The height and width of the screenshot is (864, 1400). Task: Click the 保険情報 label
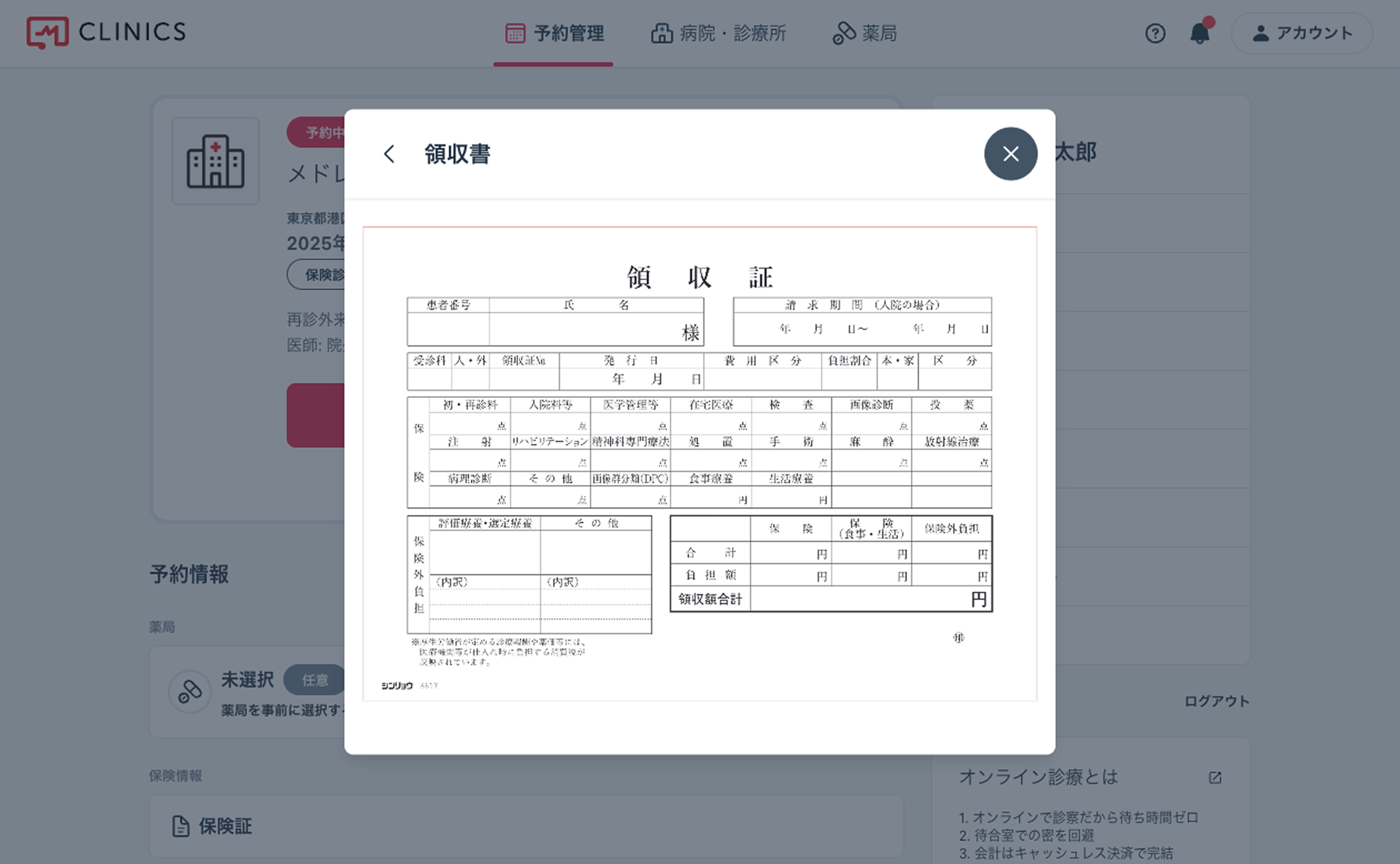click(176, 775)
